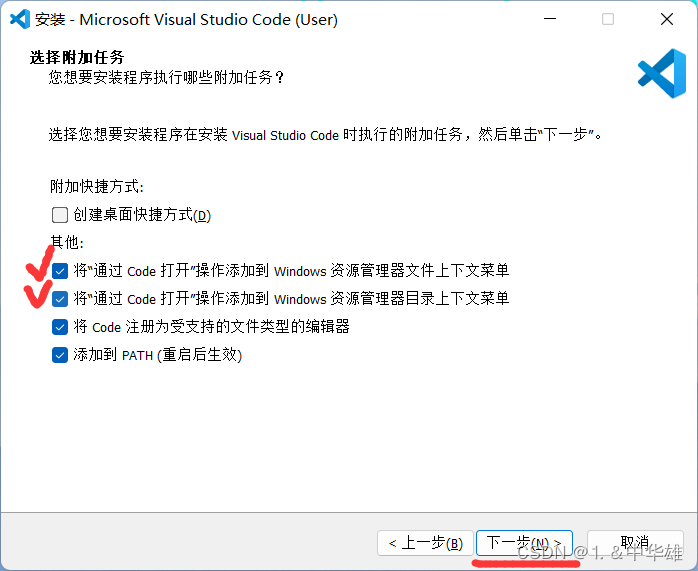Click the 其他 section label
Image resolution: width=698 pixels, height=571 pixels.
tap(67, 243)
